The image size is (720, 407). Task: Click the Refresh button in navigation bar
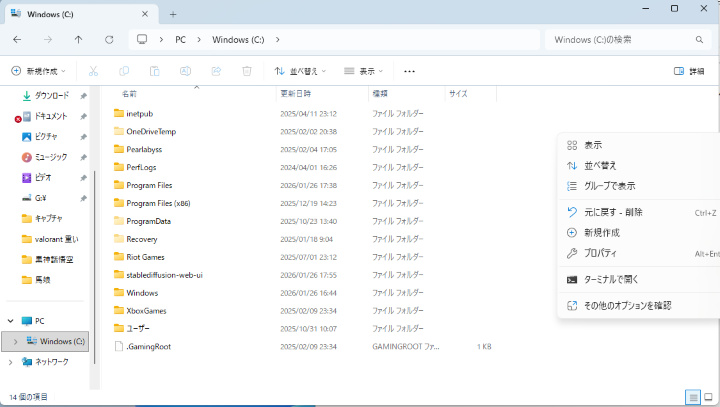[109, 39]
